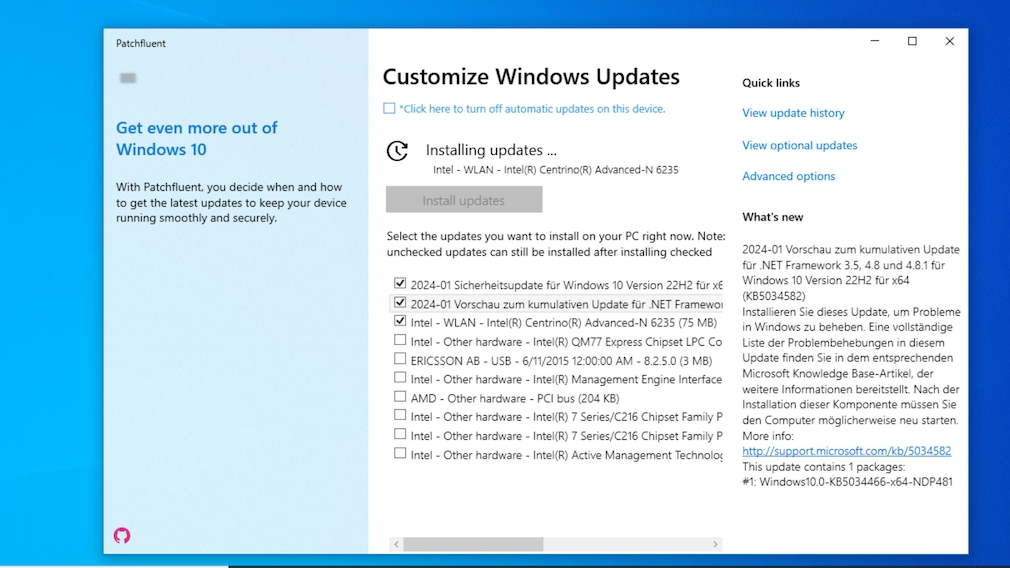Click the 'What's new' heading
The width and height of the screenshot is (1010, 568).
click(x=772, y=217)
